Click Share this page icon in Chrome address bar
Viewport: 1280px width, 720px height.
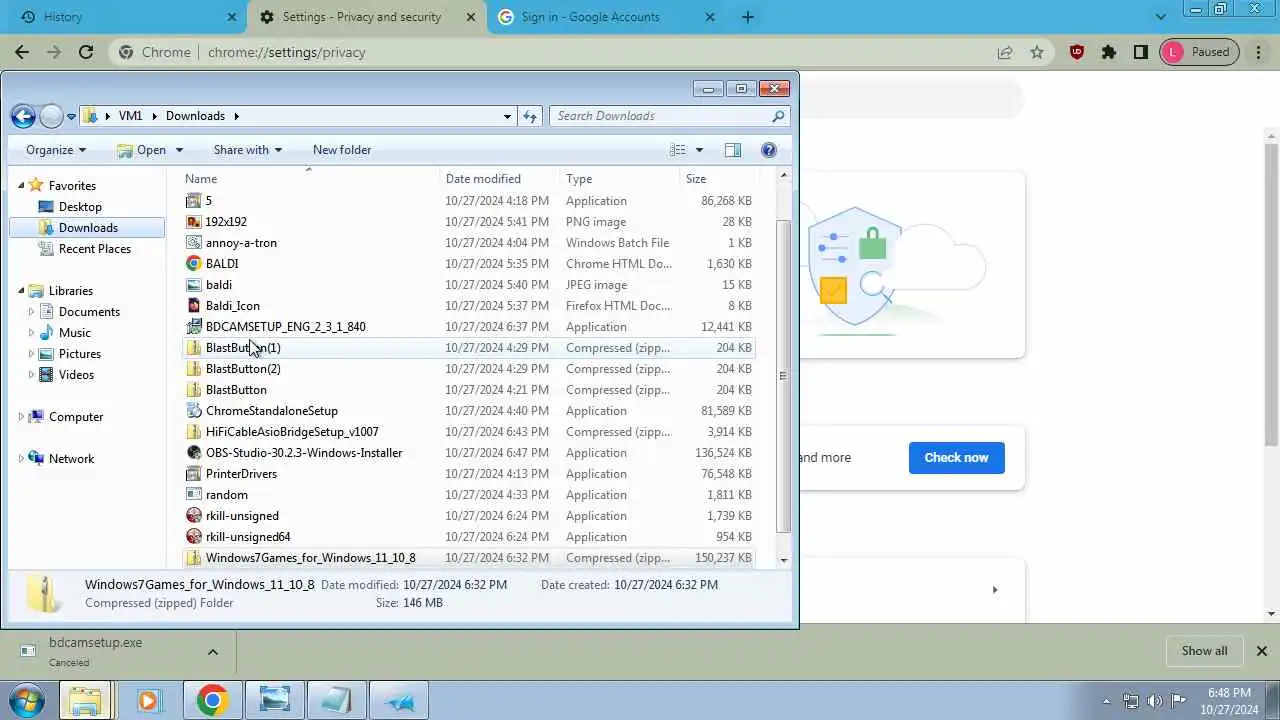click(x=1005, y=52)
